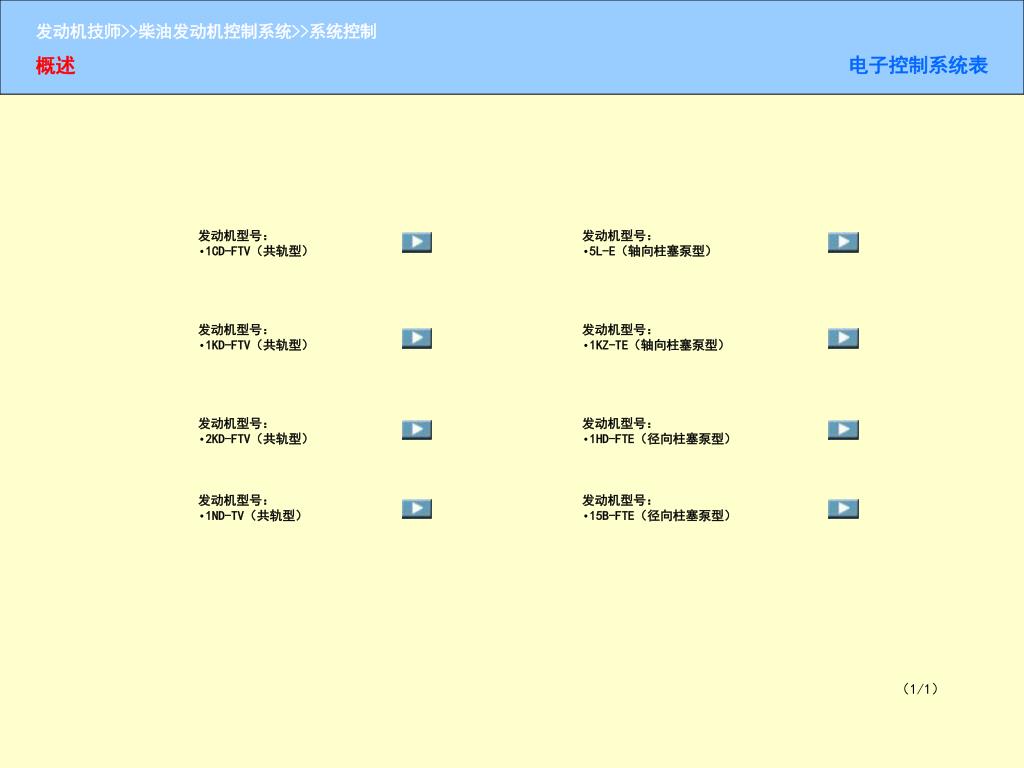This screenshot has width=1024, height=768.
Task: Click the (1/1) page indicator
Action: 920,689
